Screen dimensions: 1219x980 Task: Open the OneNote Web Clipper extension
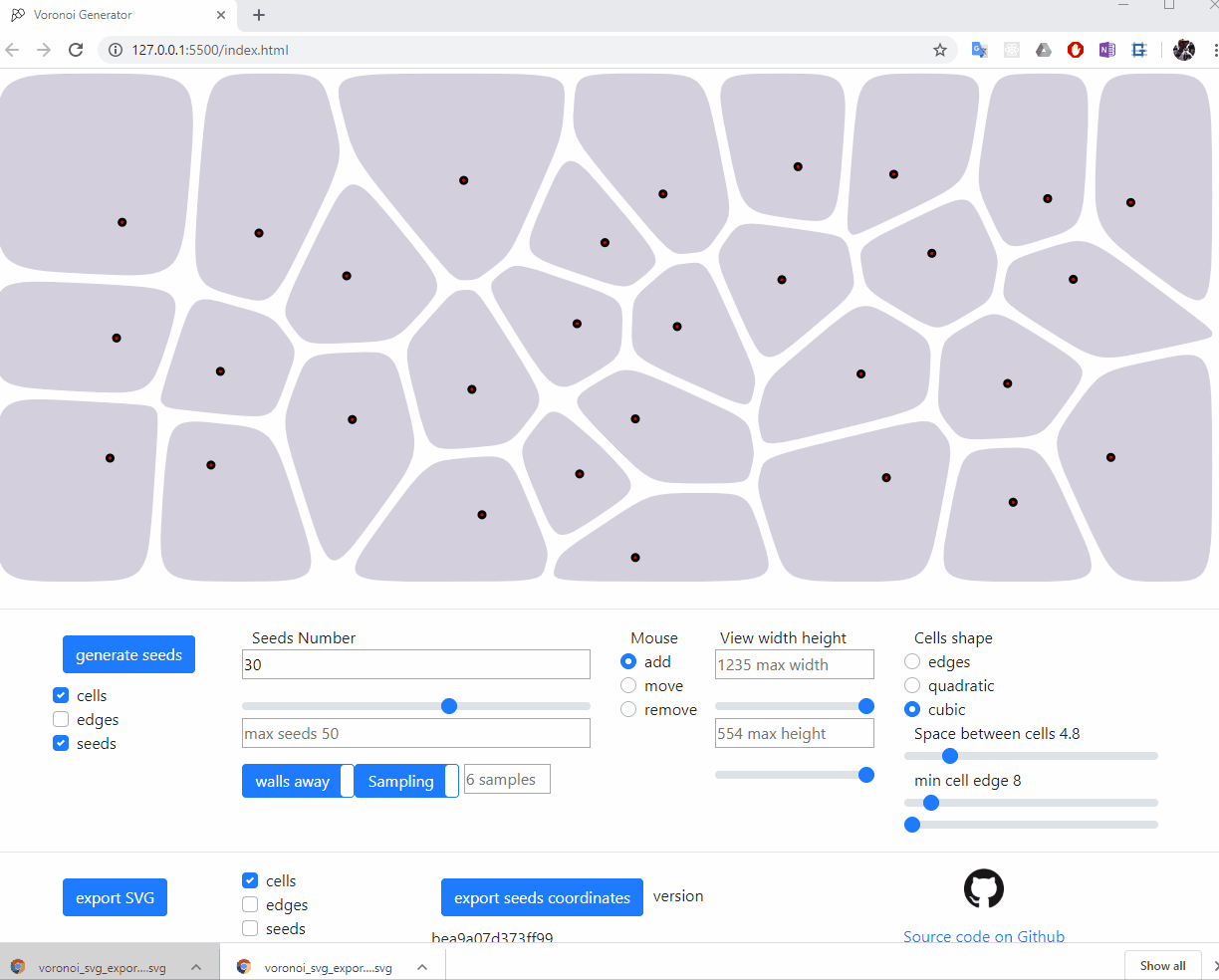point(1106,49)
